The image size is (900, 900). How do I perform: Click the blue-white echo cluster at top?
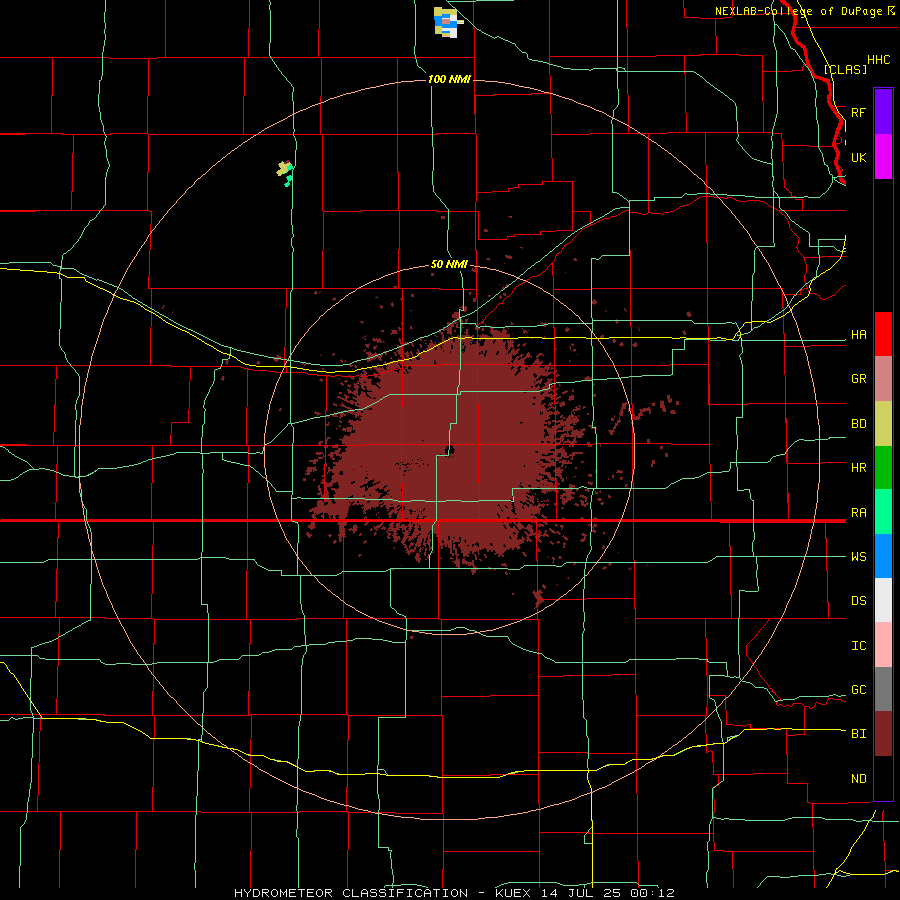click(448, 22)
